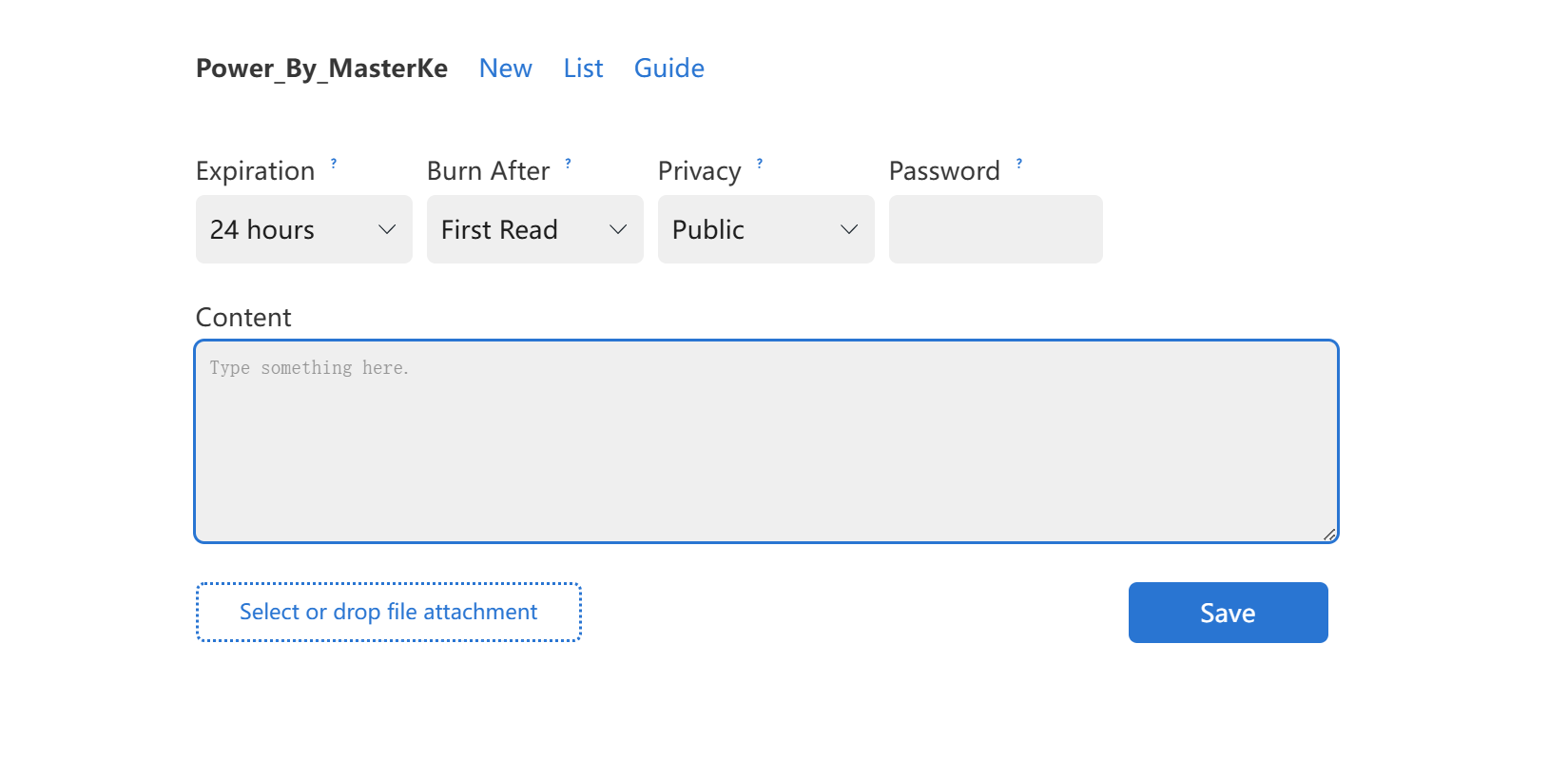Click the Burn After help question mark
1568x761 pixels.
point(568,164)
